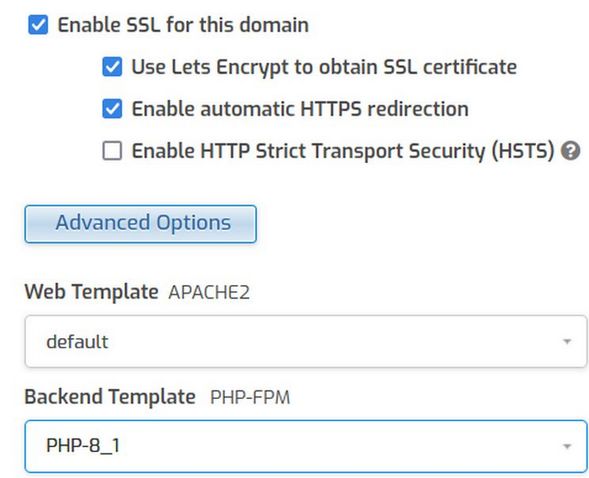Viewport: 589px width, 478px height.
Task: Click the "Use Lets Encrypt to obtain SSL certificate" label
Action: tap(324, 68)
